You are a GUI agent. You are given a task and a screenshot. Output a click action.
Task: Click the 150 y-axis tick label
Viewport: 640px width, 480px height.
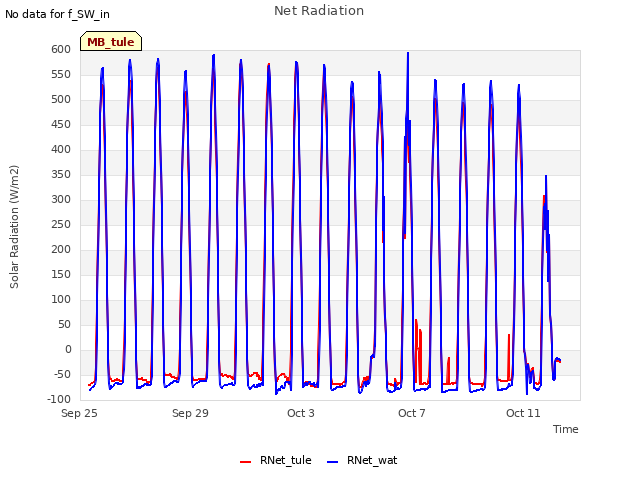pos(61,274)
